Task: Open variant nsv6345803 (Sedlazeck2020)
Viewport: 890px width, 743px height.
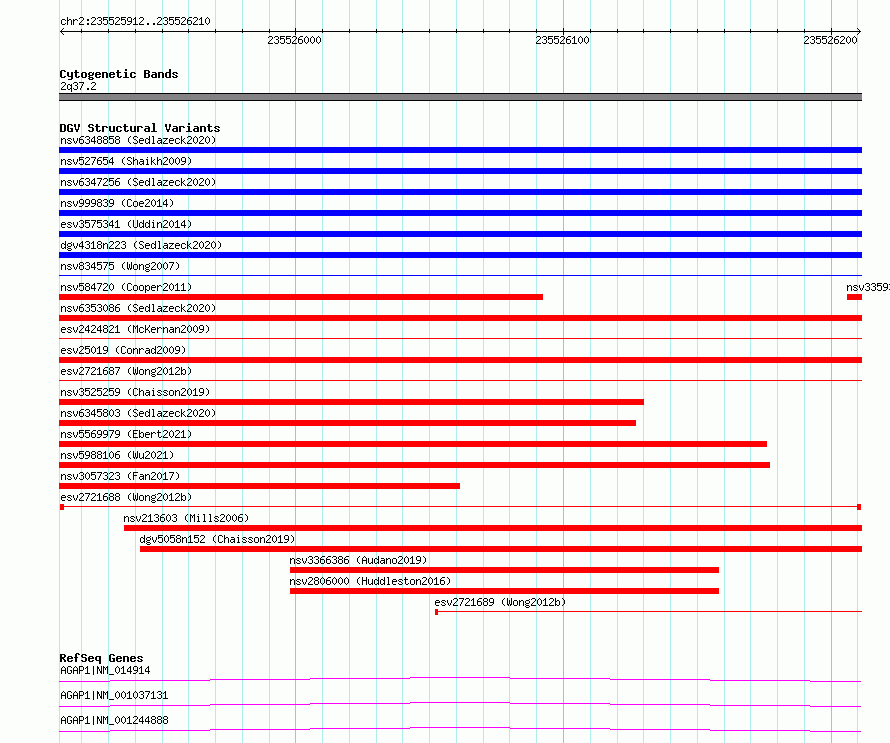Action: click(x=138, y=413)
